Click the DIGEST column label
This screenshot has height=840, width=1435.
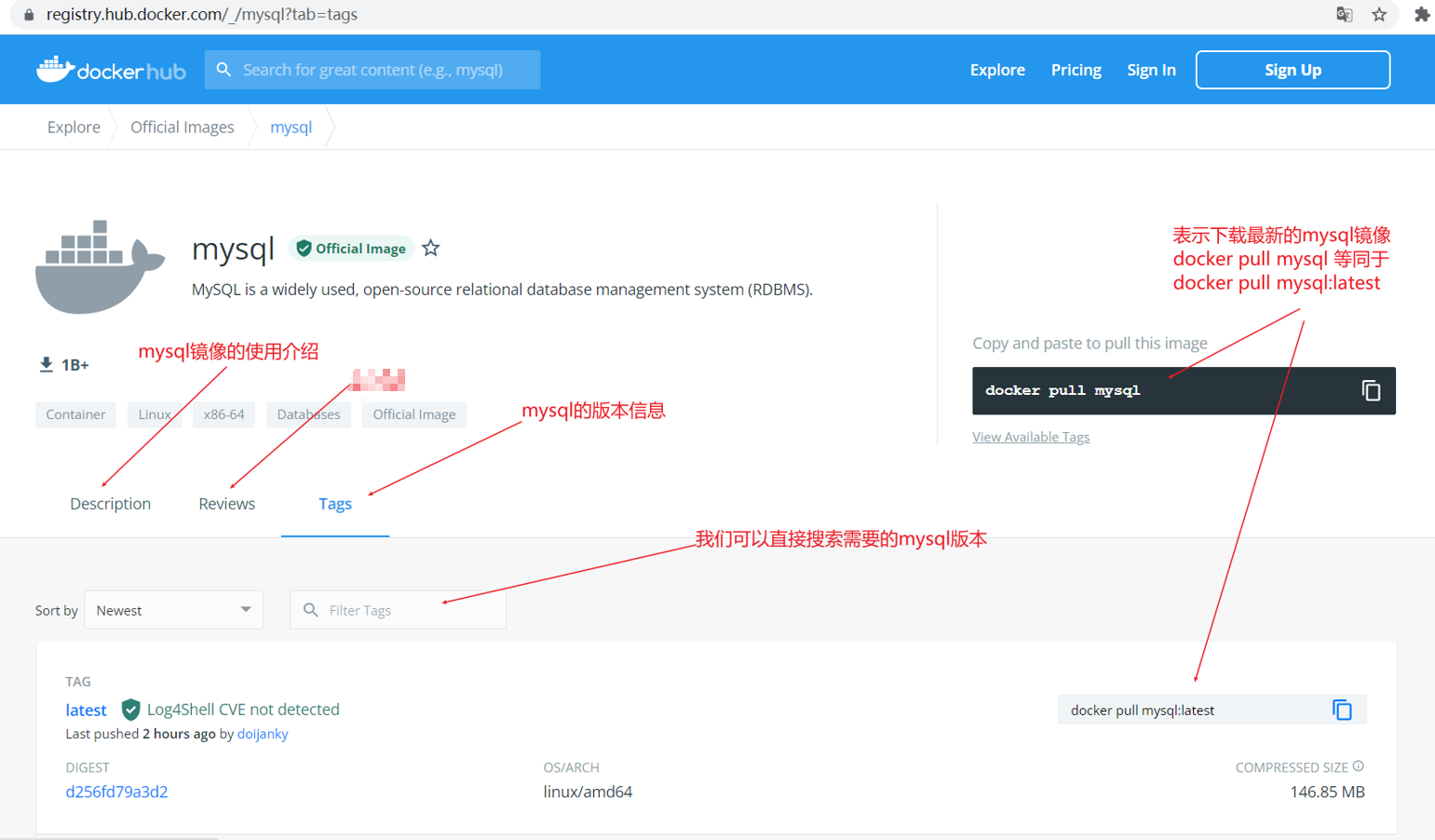(88, 767)
